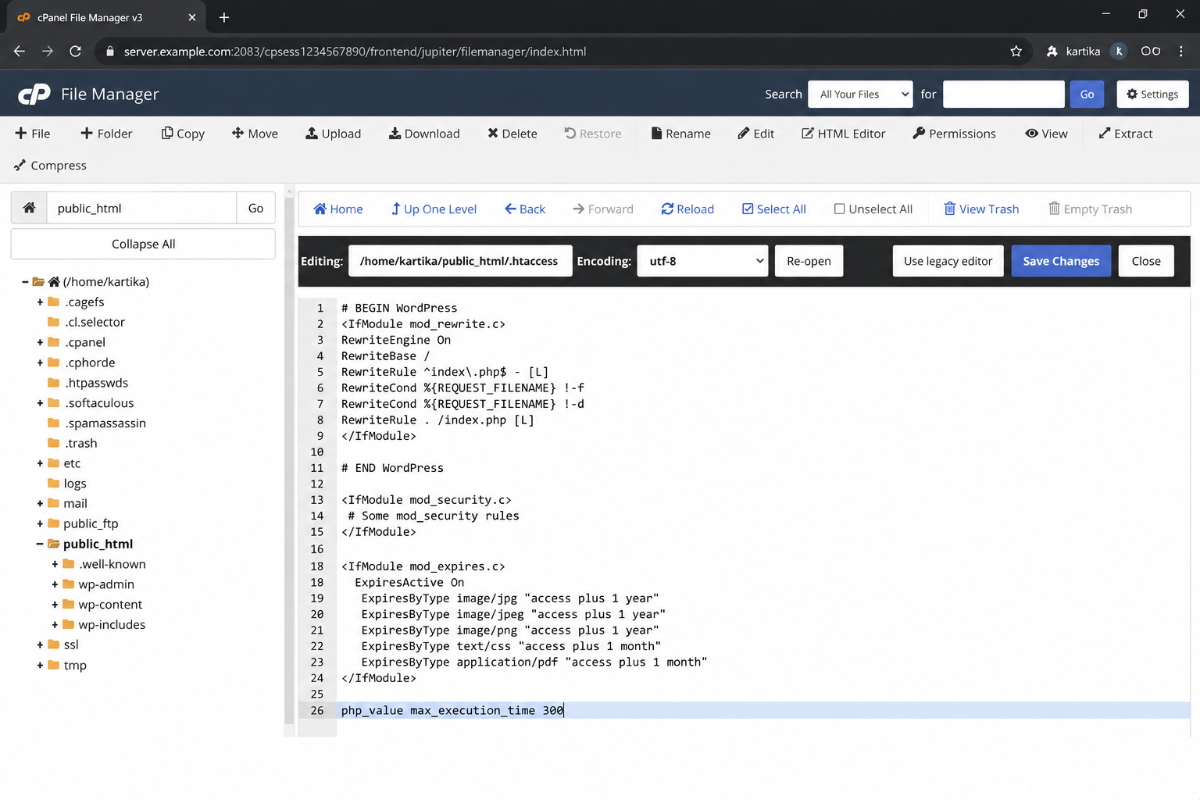The image size is (1200, 800).
Task: Expand the .cphorde folder node
Action: click(x=40, y=362)
